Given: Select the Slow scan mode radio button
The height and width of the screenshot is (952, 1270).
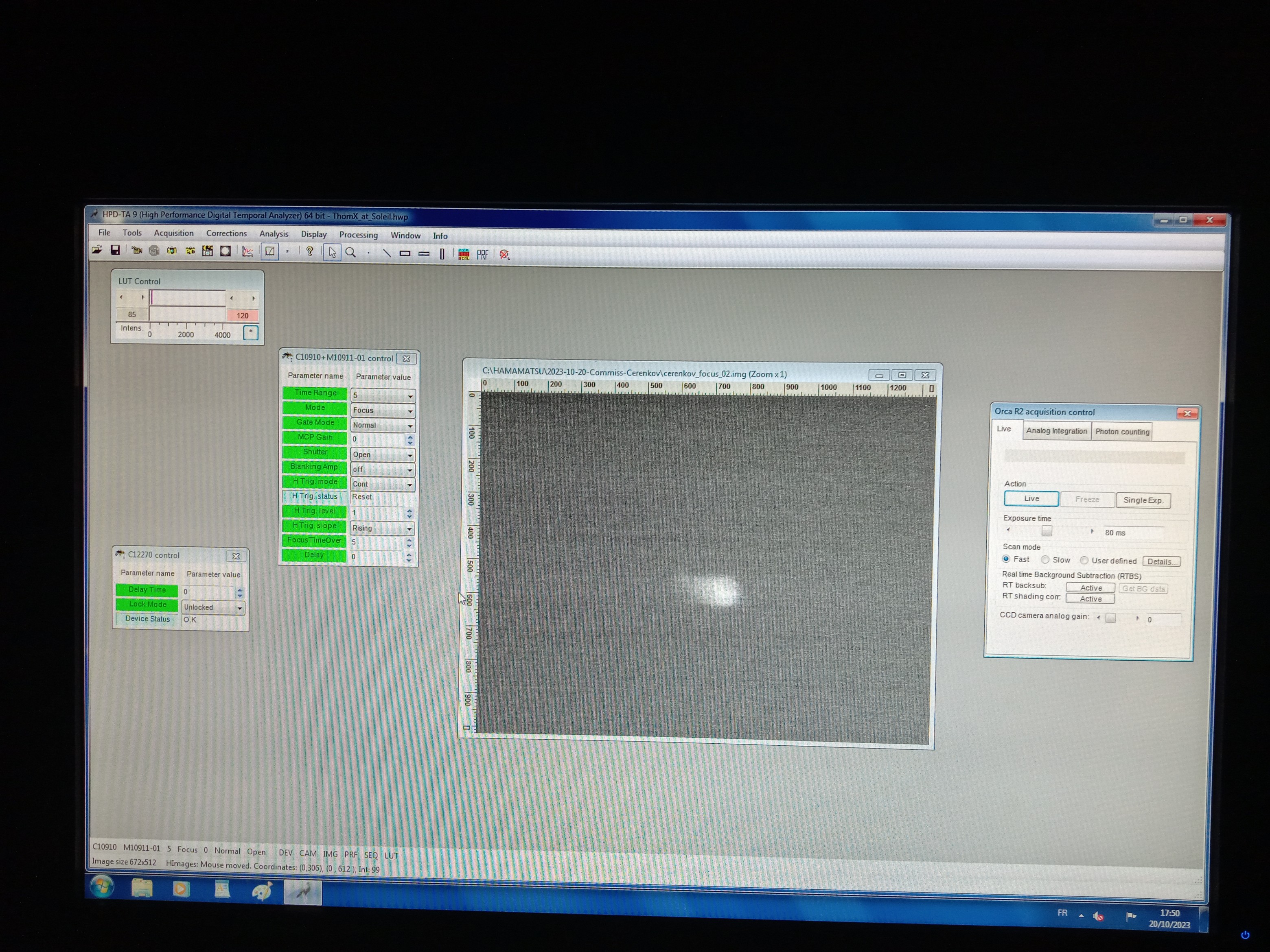Looking at the screenshot, I should coord(1045,559).
